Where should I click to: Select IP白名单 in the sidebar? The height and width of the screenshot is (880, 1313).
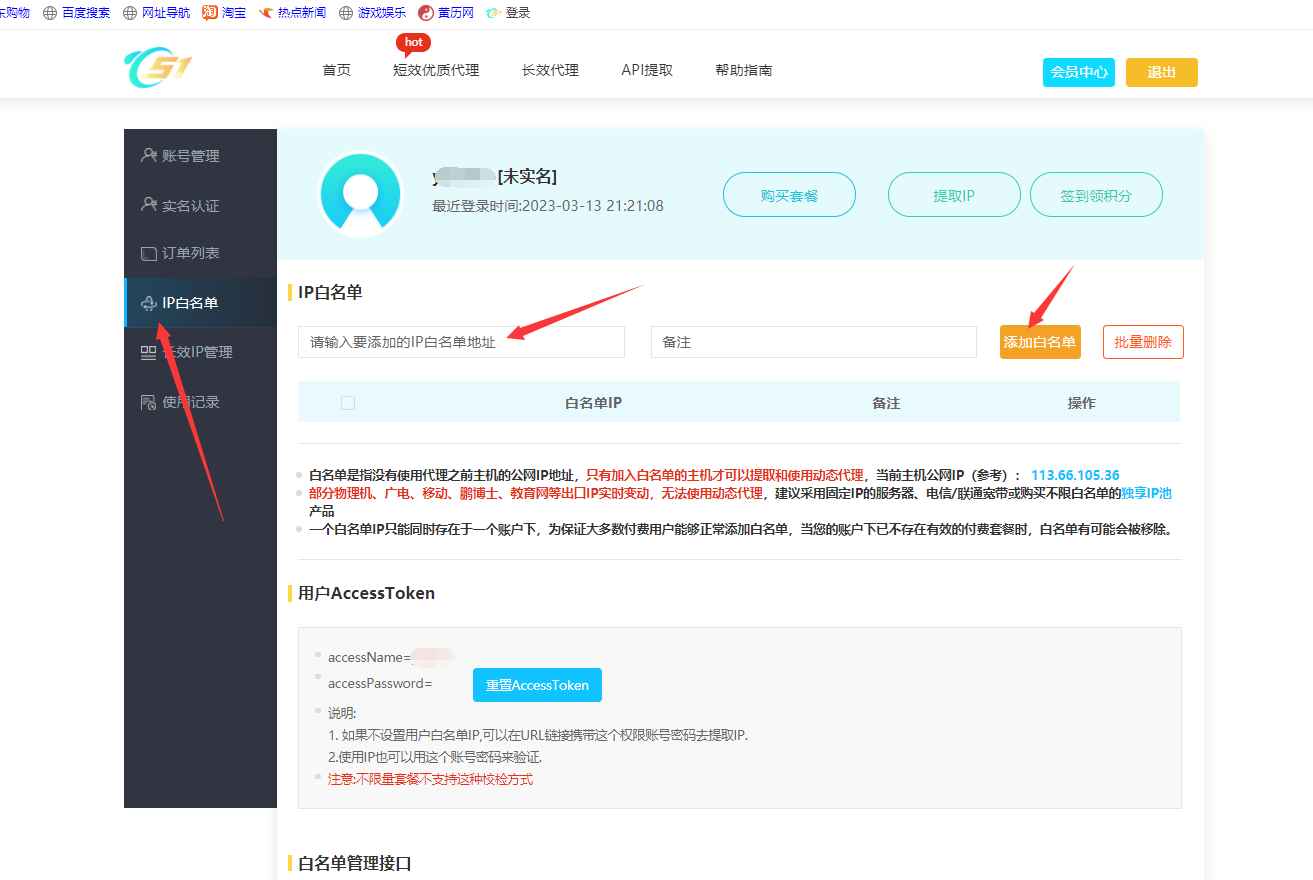click(190, 302)
